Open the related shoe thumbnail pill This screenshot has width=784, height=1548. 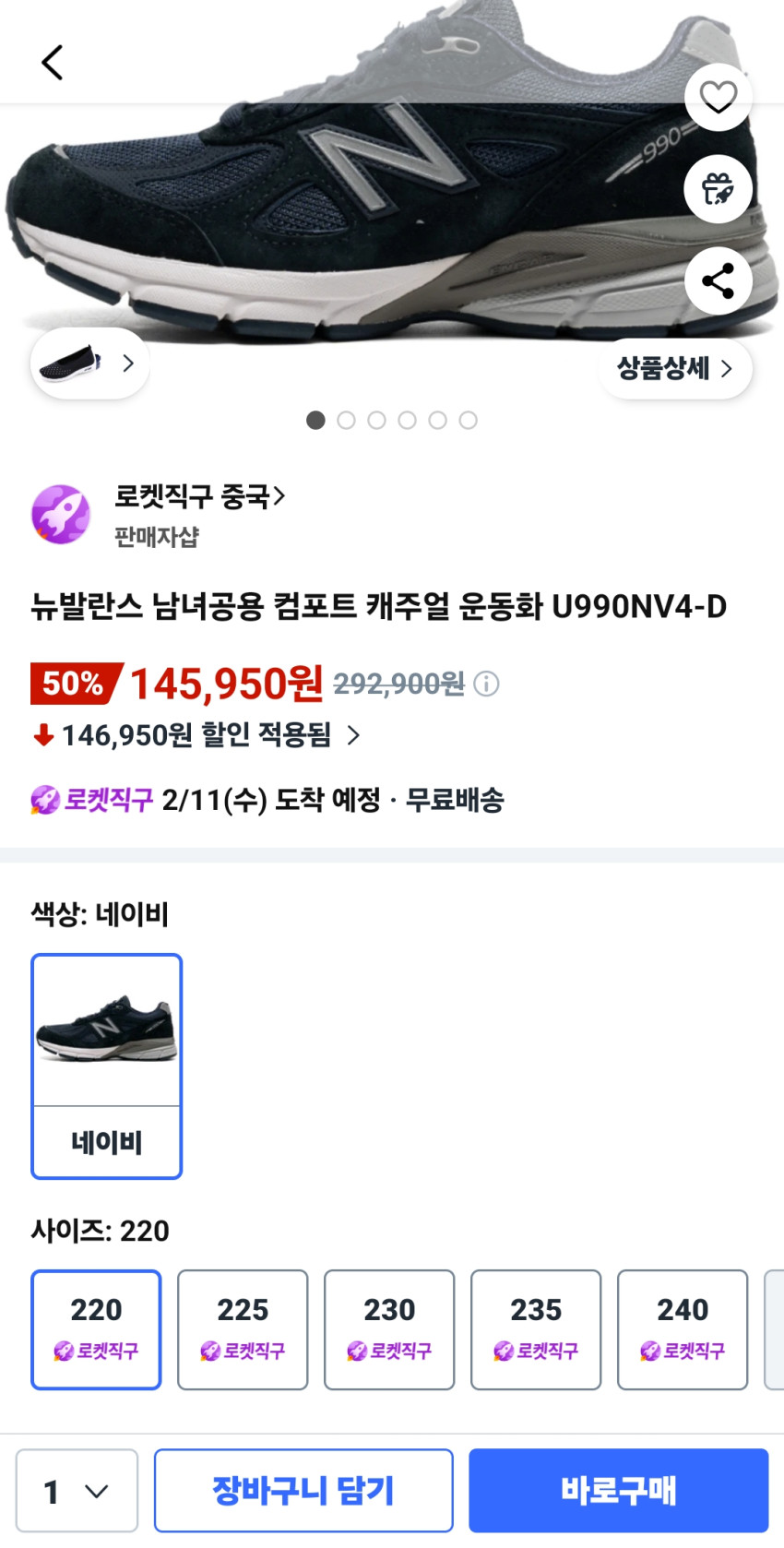[x=89, y=363]
